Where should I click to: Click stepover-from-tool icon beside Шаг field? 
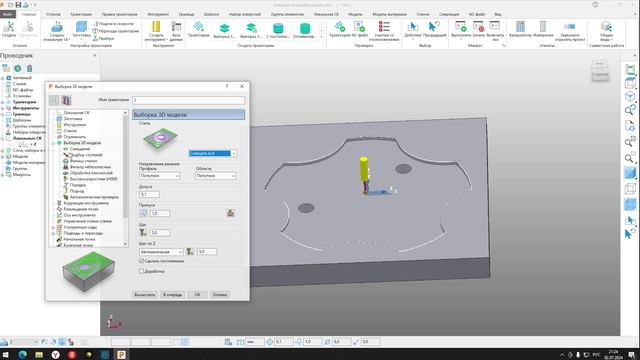pos(143,232)
